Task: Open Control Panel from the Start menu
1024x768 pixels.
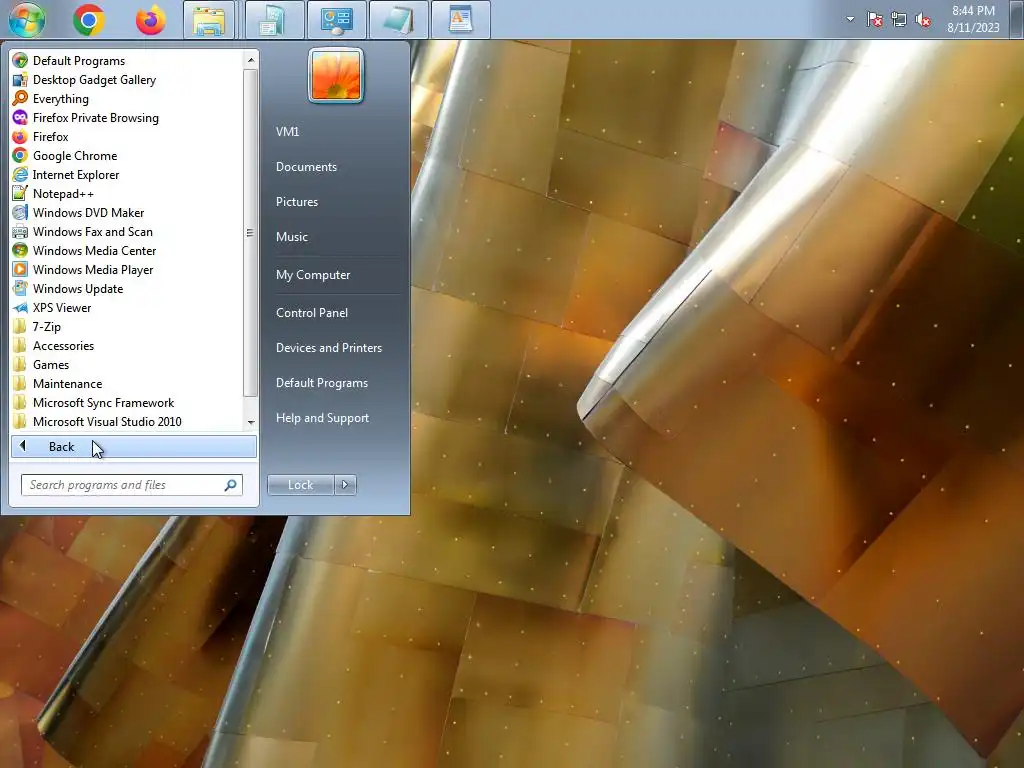Action: pyautogui.click(x=312, y=313)
